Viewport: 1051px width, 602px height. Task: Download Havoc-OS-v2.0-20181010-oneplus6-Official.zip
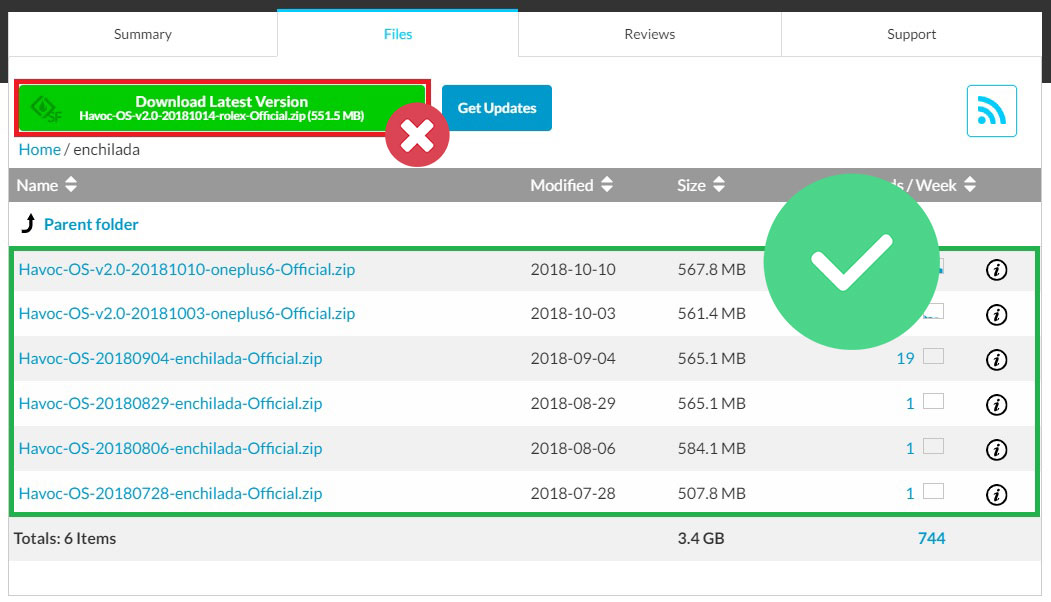tap(187, 269)
